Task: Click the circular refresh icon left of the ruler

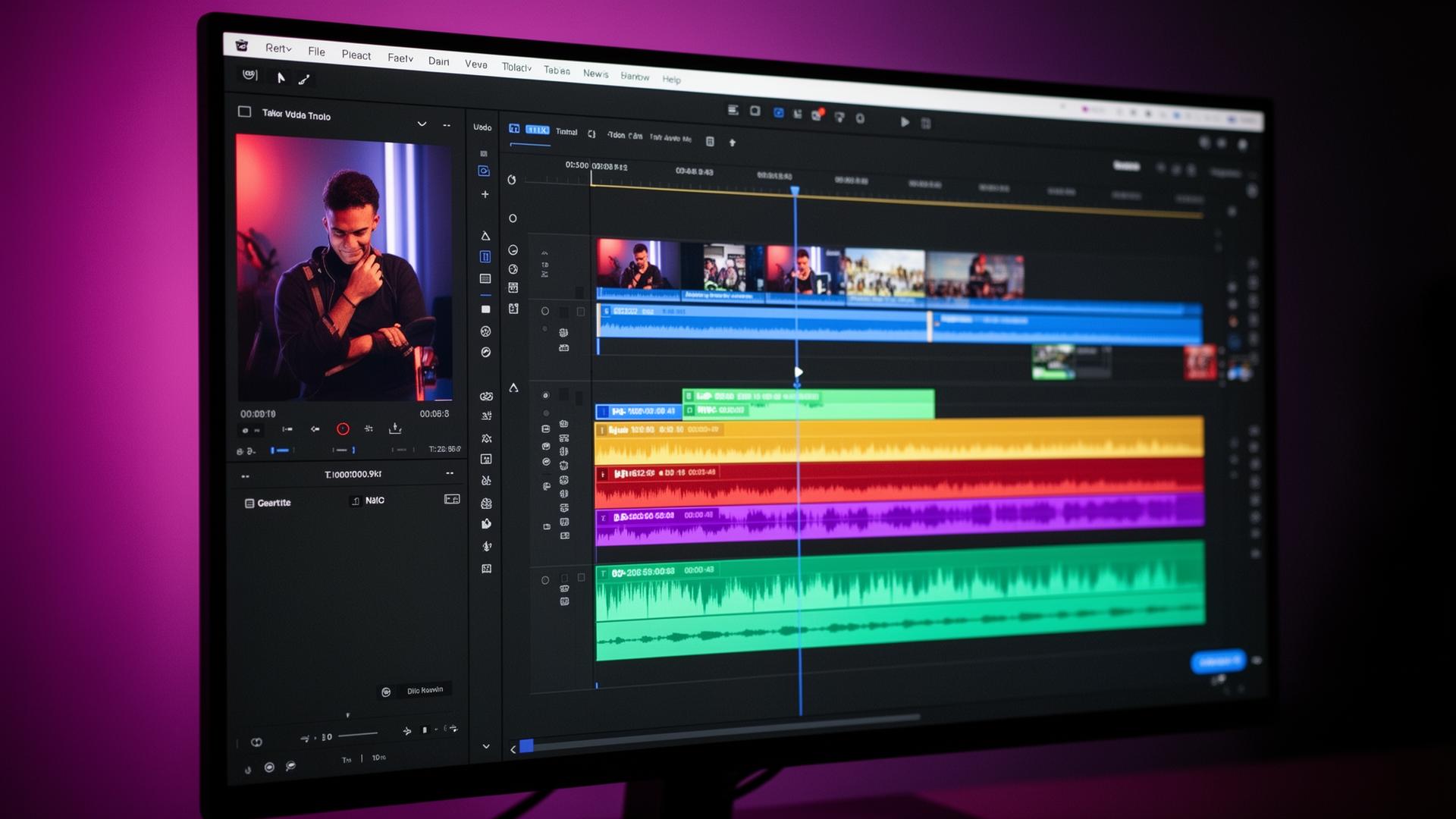Action: tap(512, 180)
